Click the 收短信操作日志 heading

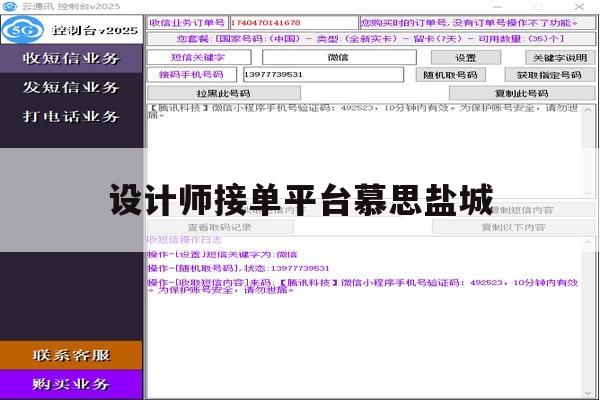click(184, 240)
